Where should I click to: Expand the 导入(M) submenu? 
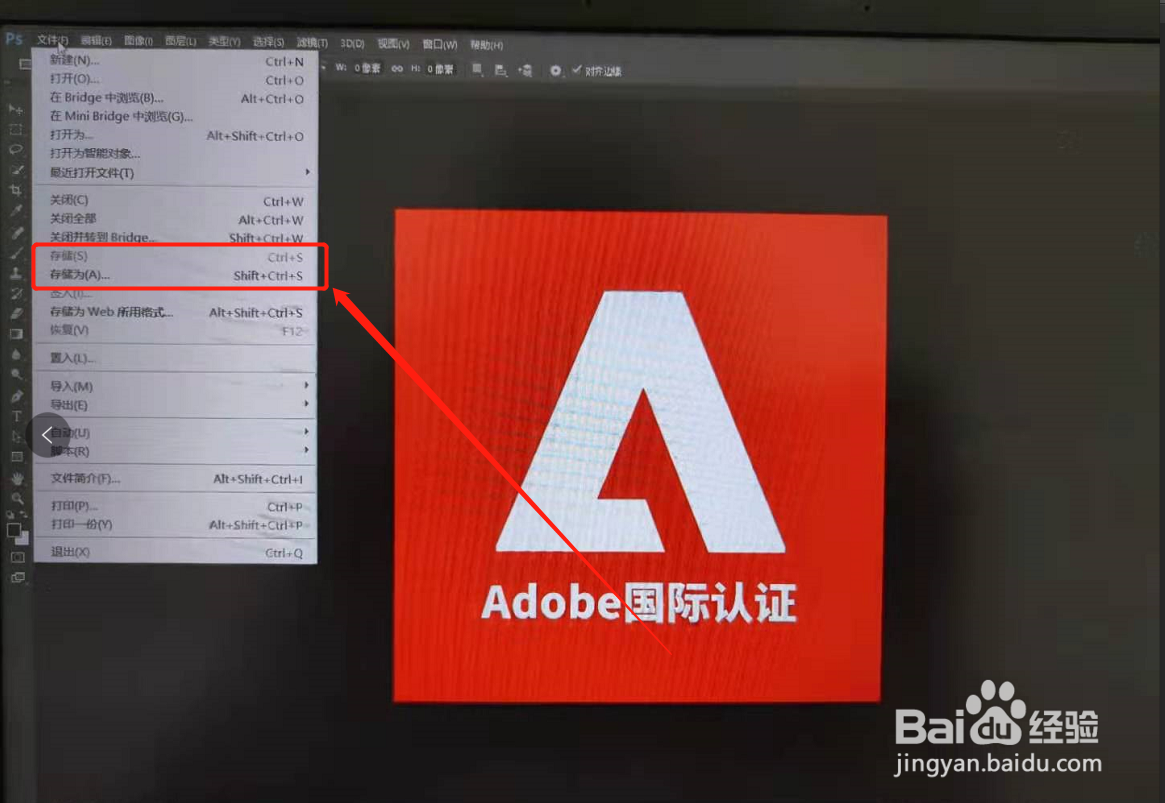click(306, 385)
